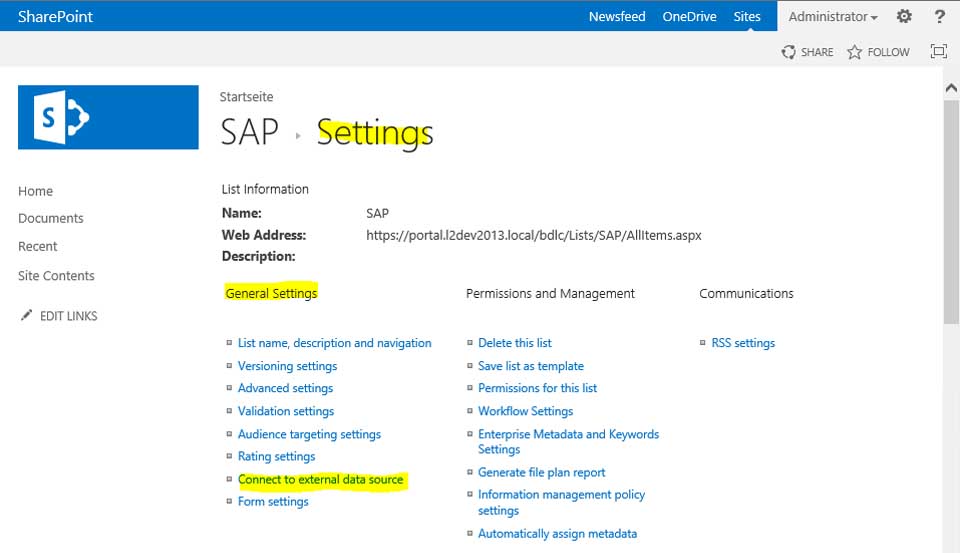The height and width of the screenshot is (553, 960).
Task: Open RSS settings link
Action: (742, 343)
